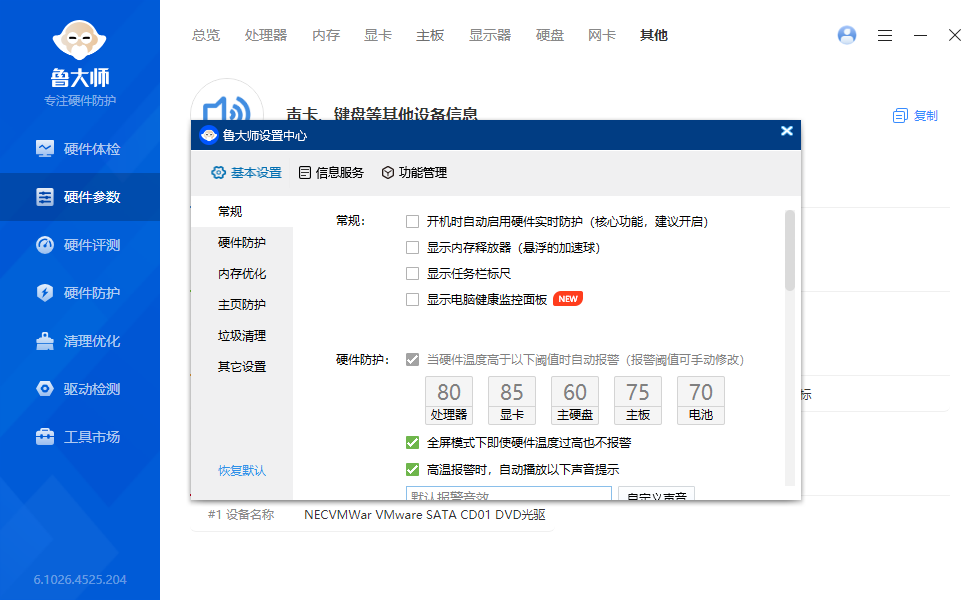
Task: Check 显示任务栏标尺 option
Action: tap(413, 271)
